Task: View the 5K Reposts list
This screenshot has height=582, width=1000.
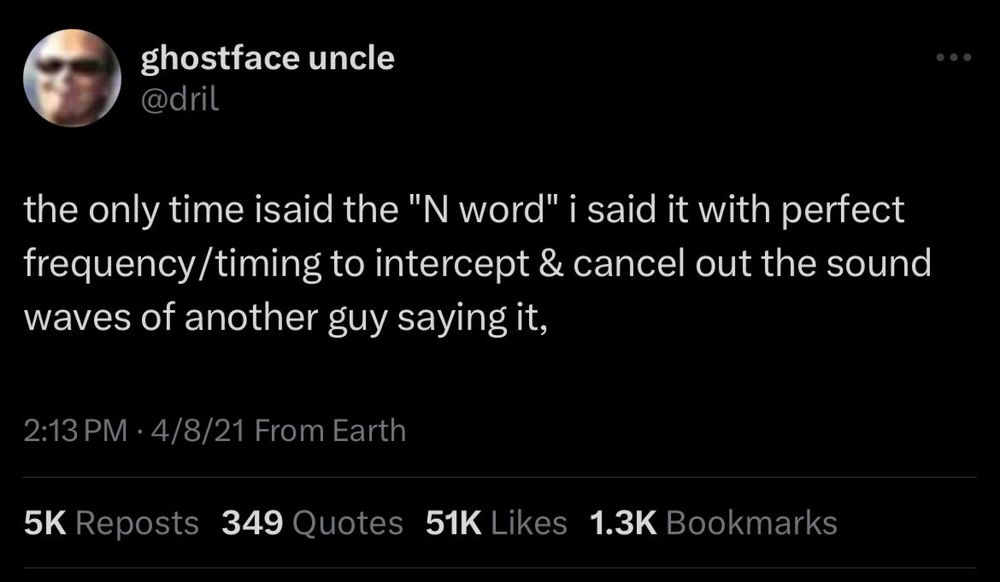Action: click(111, 522)
